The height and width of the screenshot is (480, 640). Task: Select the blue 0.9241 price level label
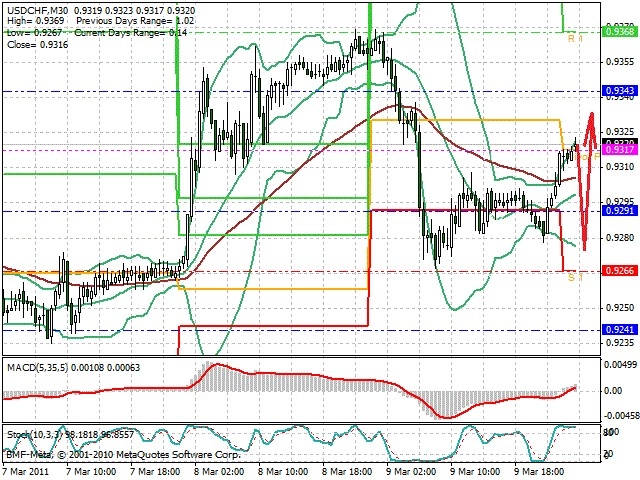[x=620, y=330]
